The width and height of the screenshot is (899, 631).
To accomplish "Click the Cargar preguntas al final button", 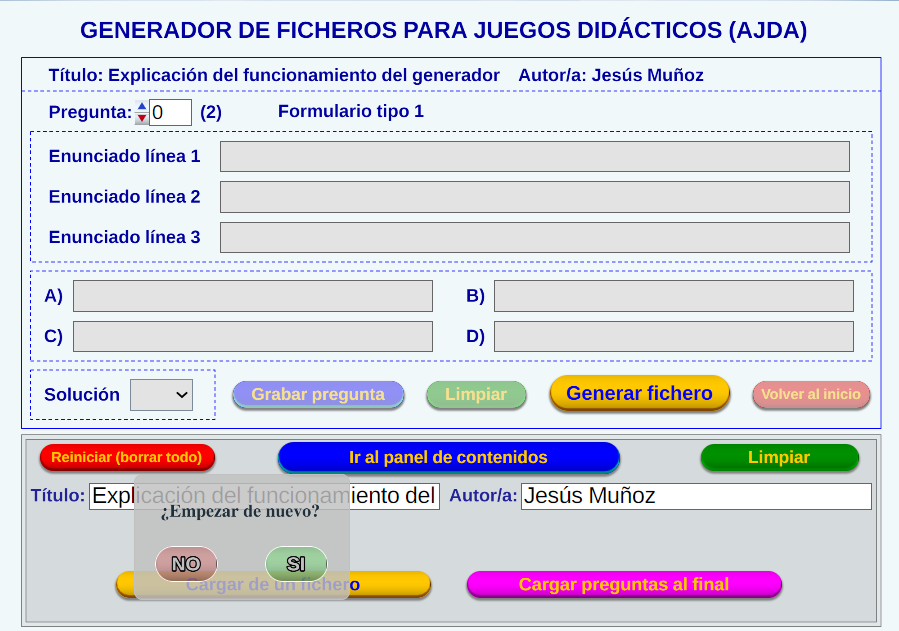I will tap(623, 584).
